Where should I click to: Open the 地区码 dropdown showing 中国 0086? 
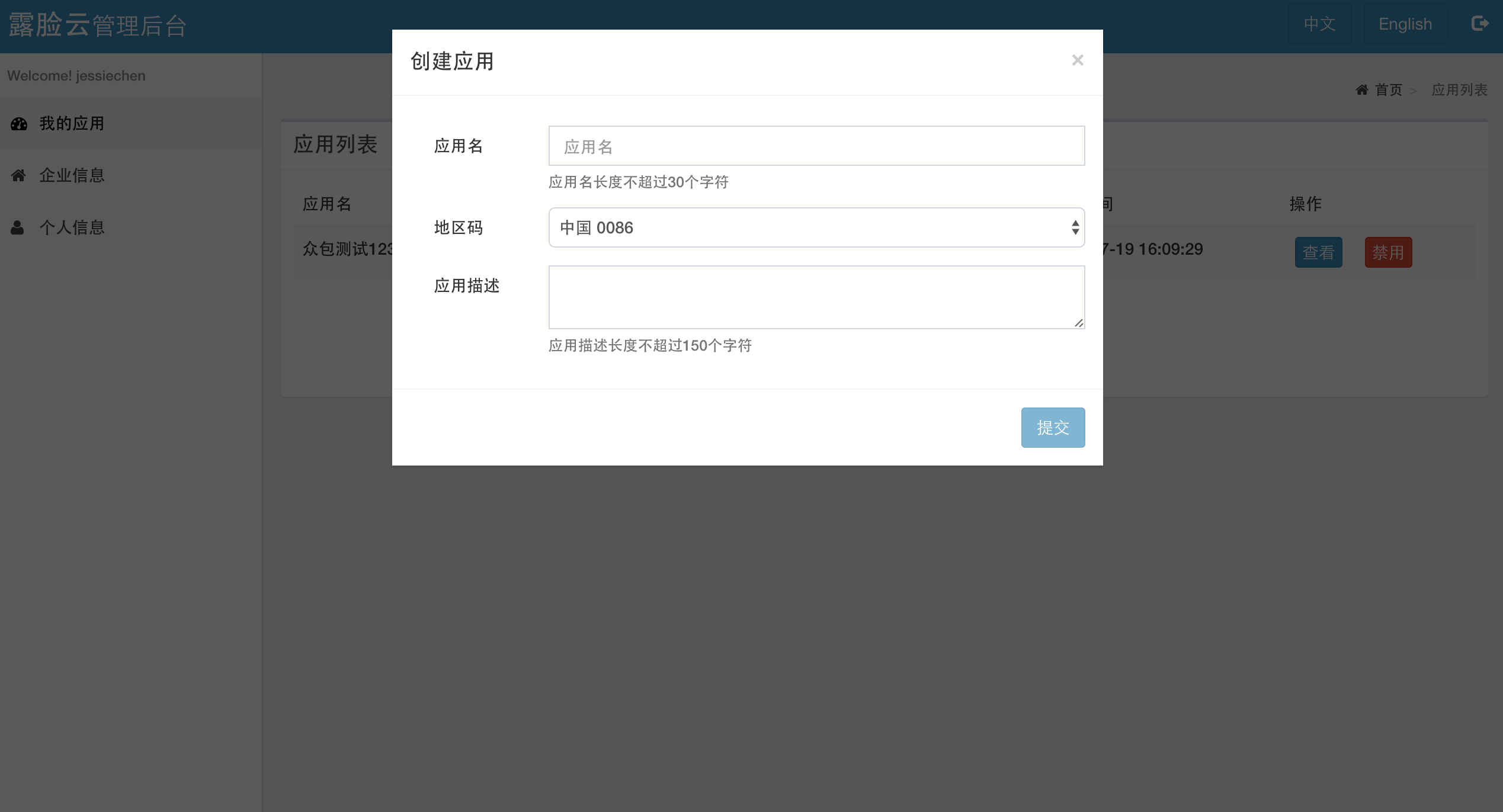click(x=816, y=227)
